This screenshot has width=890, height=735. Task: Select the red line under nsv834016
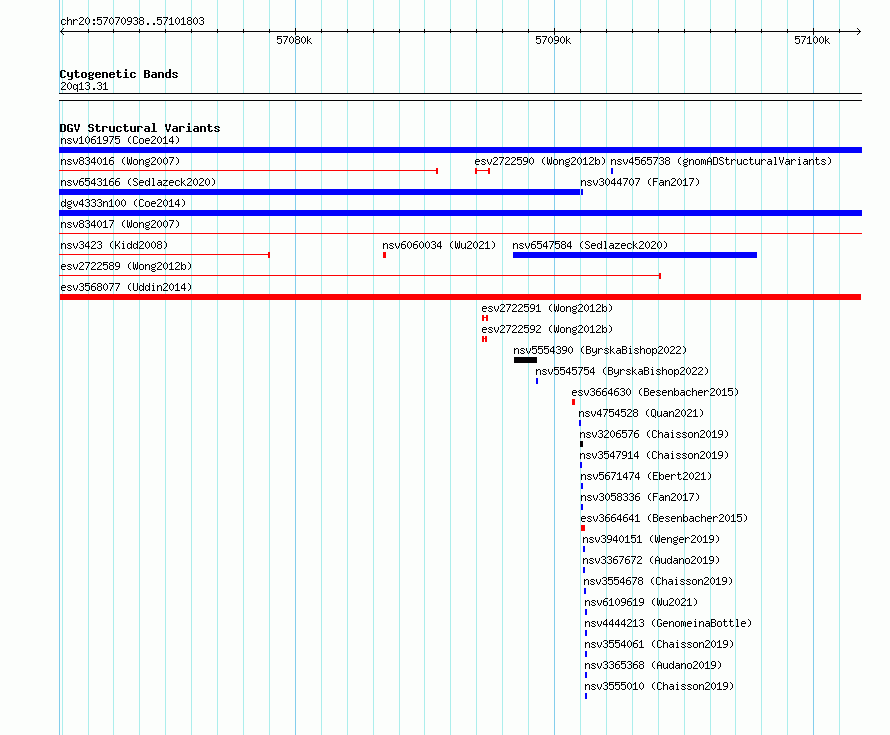(249, 171)
